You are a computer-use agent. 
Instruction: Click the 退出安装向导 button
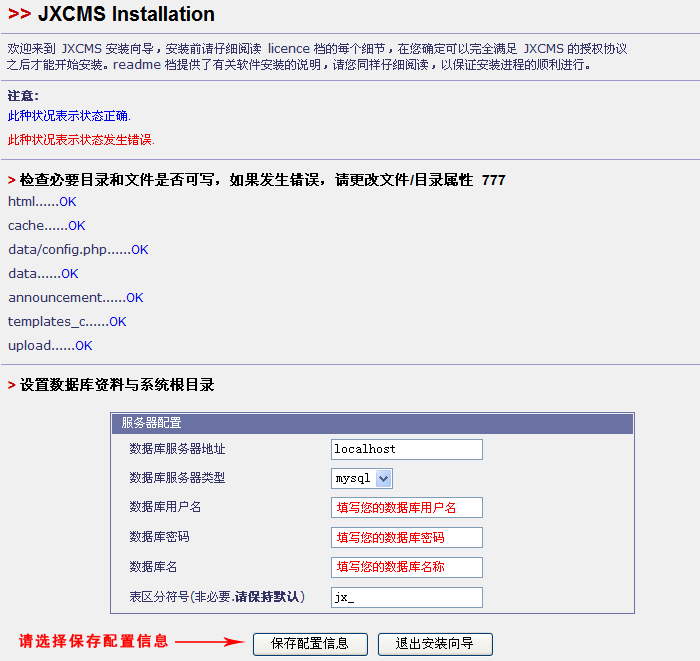pos(435,644)
